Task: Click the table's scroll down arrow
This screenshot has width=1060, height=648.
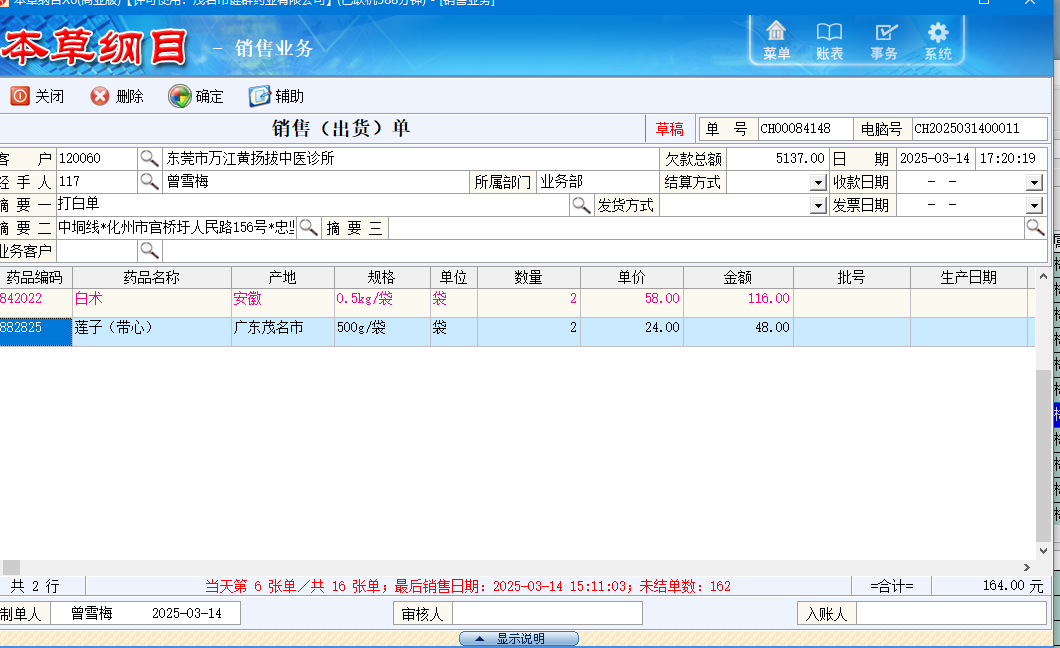Action: pyautogui.click(x=1043, y=551)
